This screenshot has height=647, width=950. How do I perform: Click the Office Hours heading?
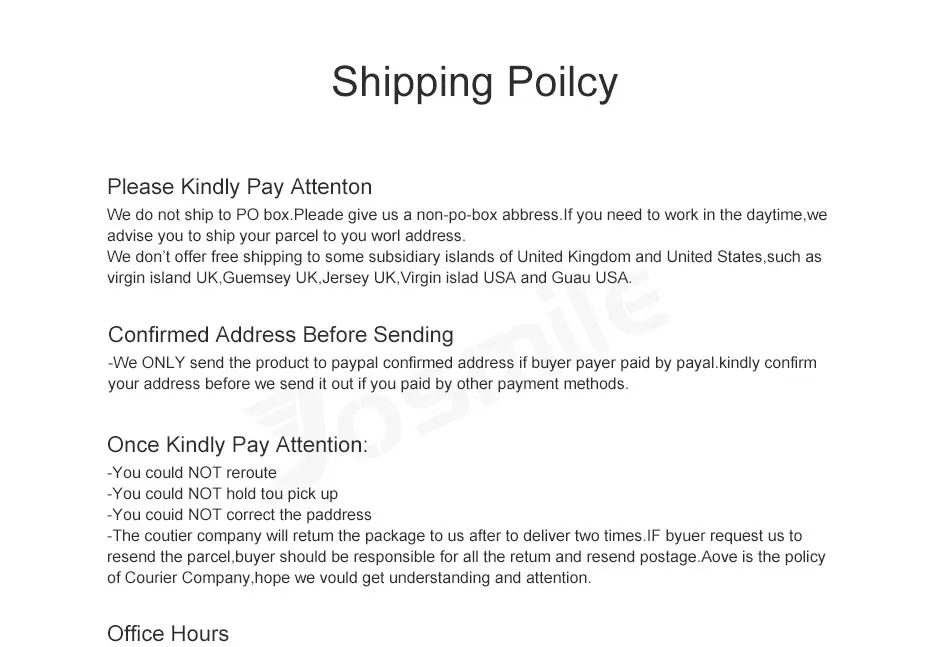click(168, 634)
